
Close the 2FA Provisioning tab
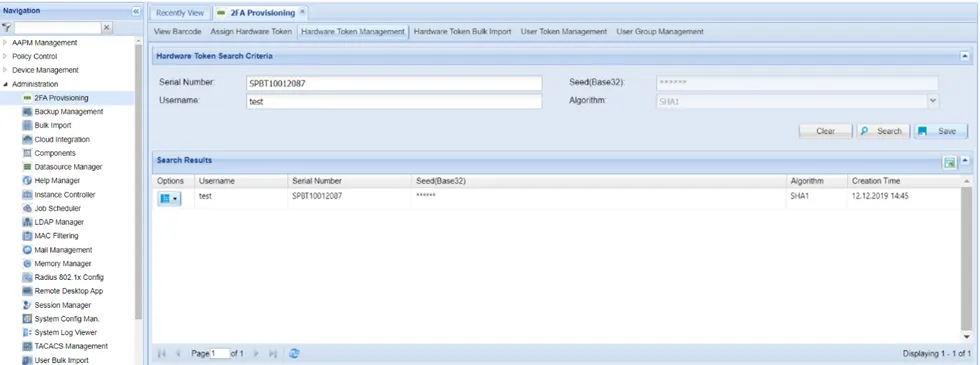302,12
